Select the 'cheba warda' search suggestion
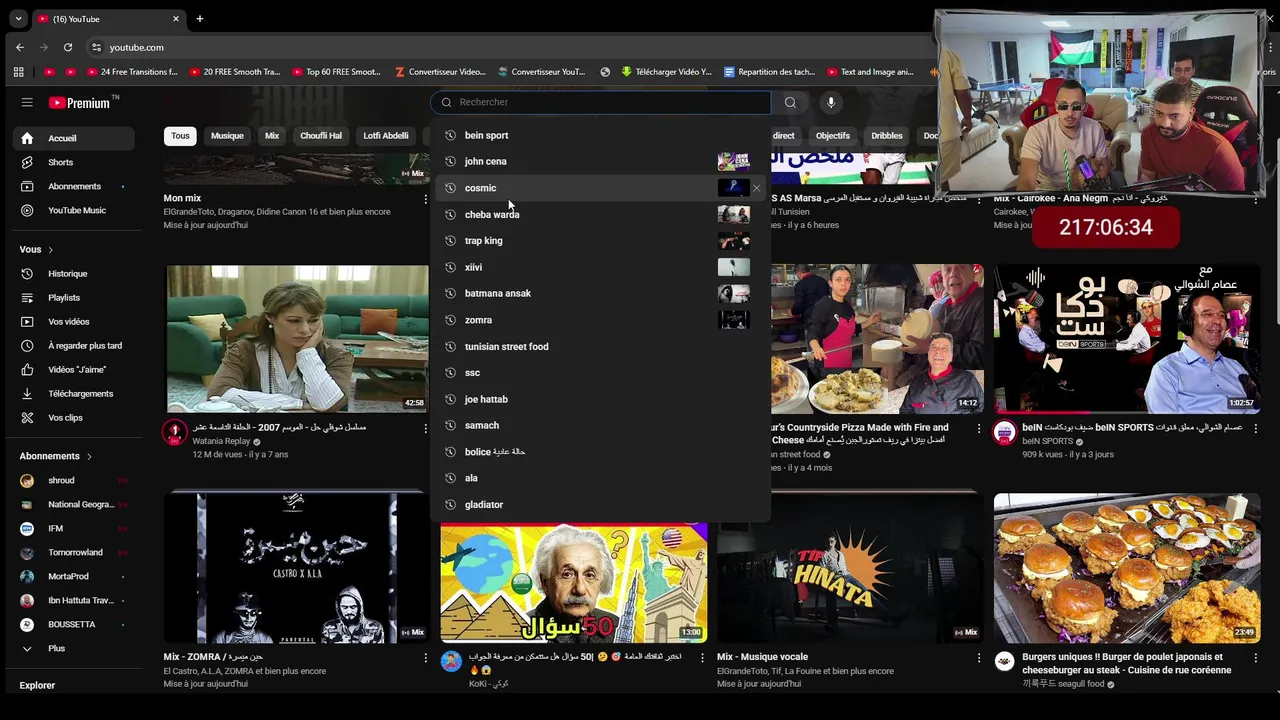 pos(600,214)
